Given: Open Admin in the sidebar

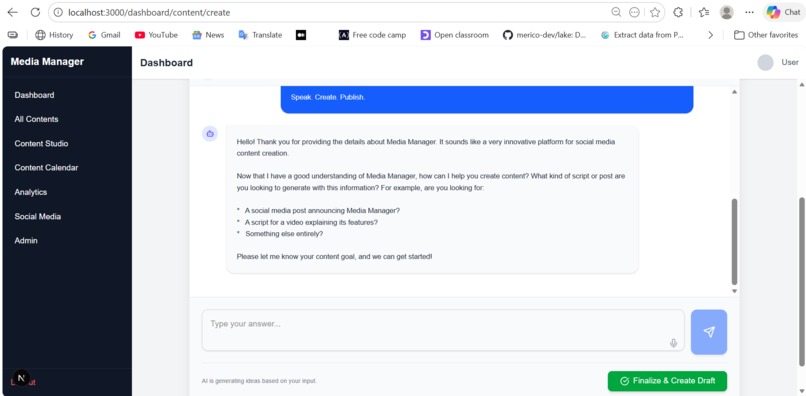Looking at the screenshot, I should [26, 241].
